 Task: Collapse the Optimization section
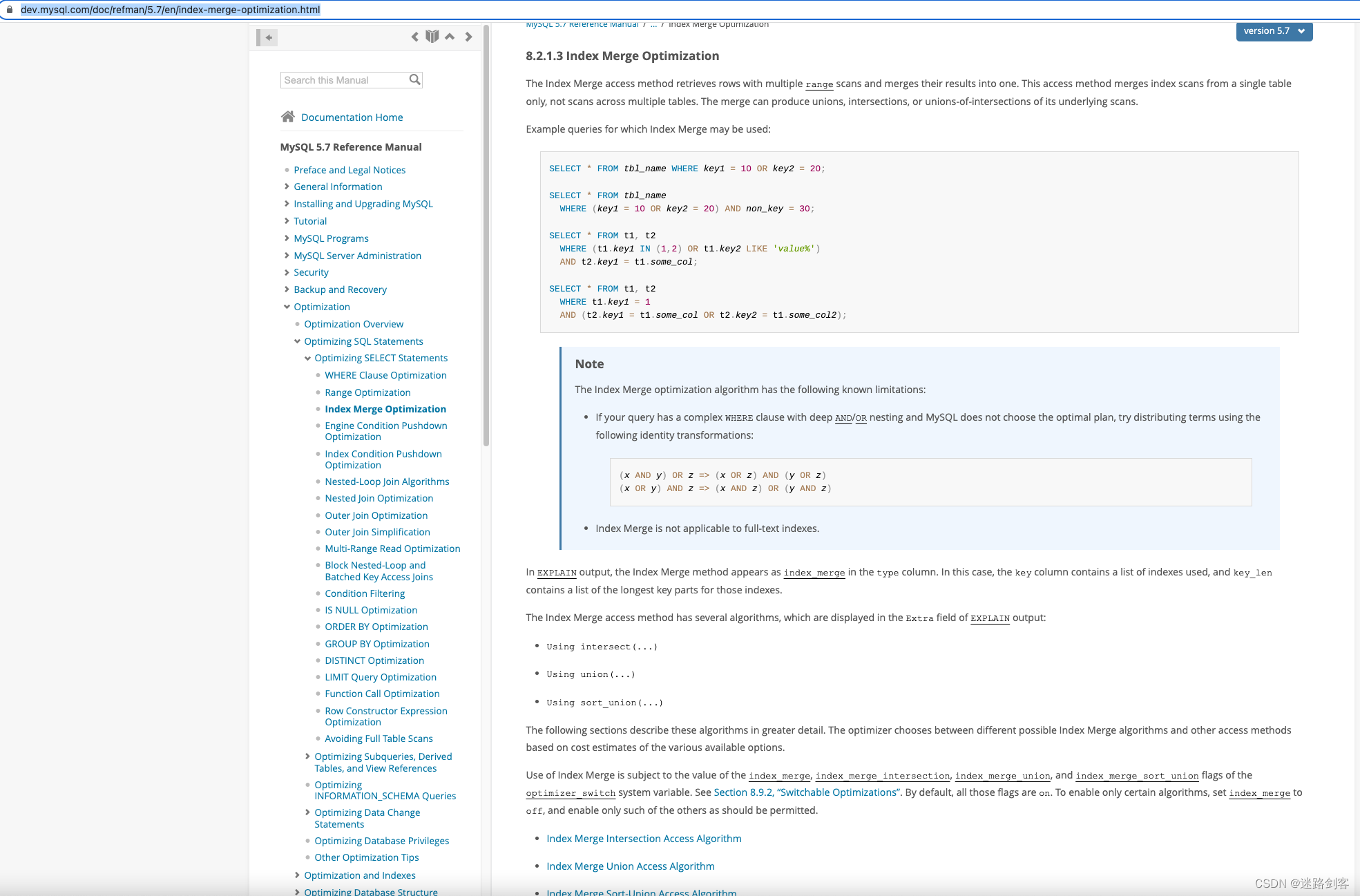[x=287, y=307]
